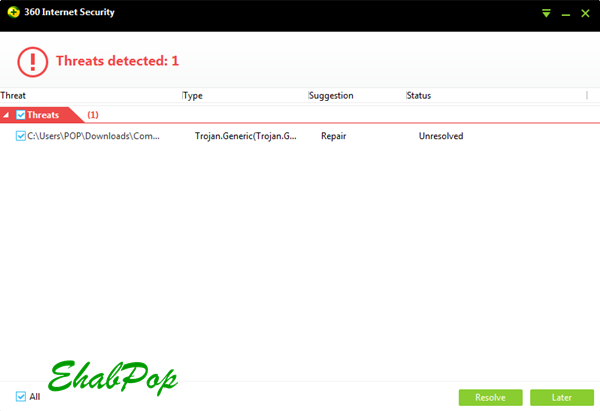600x411 pixels.
Task: Click the 360 Internet Security logo icon
Action: click(x=13, y=12)
